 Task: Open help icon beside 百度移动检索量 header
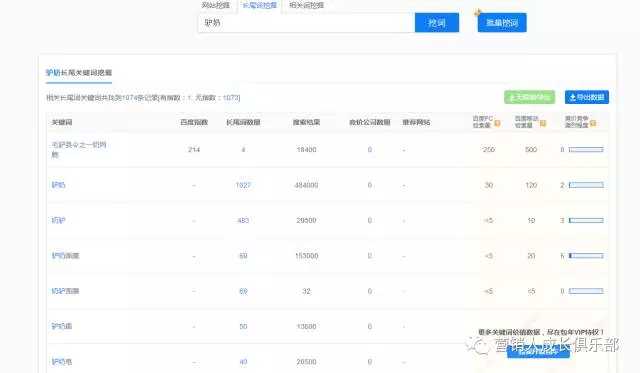(x=543, y=123)
